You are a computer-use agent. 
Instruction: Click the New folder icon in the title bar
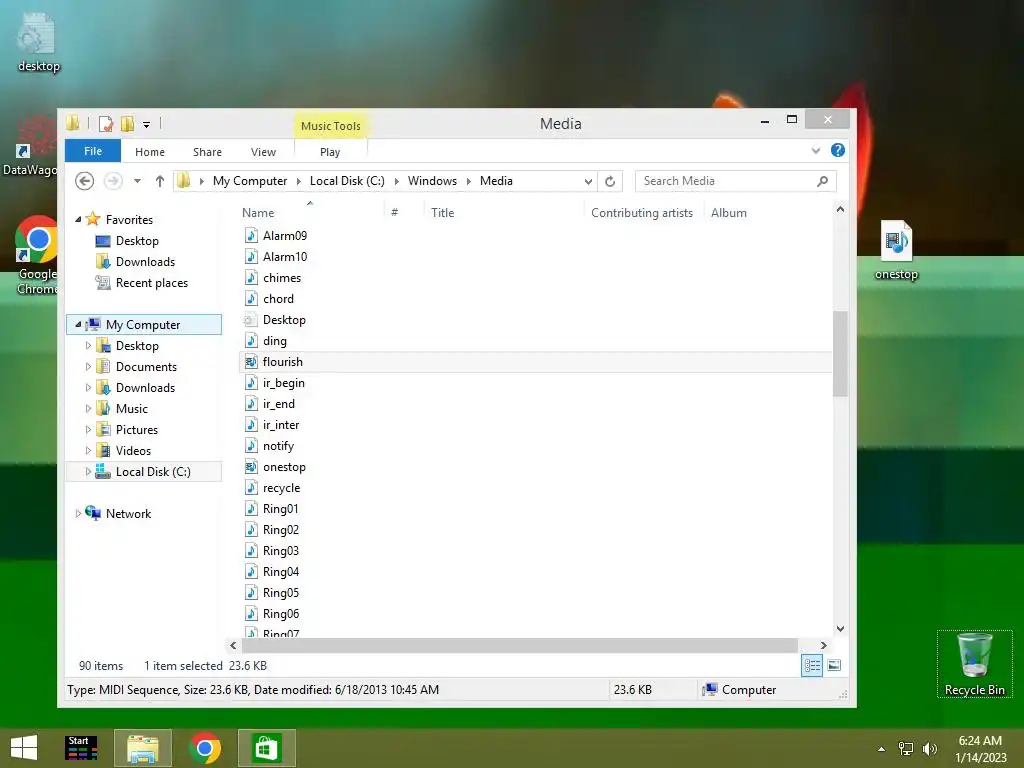[x=127, y=123]
